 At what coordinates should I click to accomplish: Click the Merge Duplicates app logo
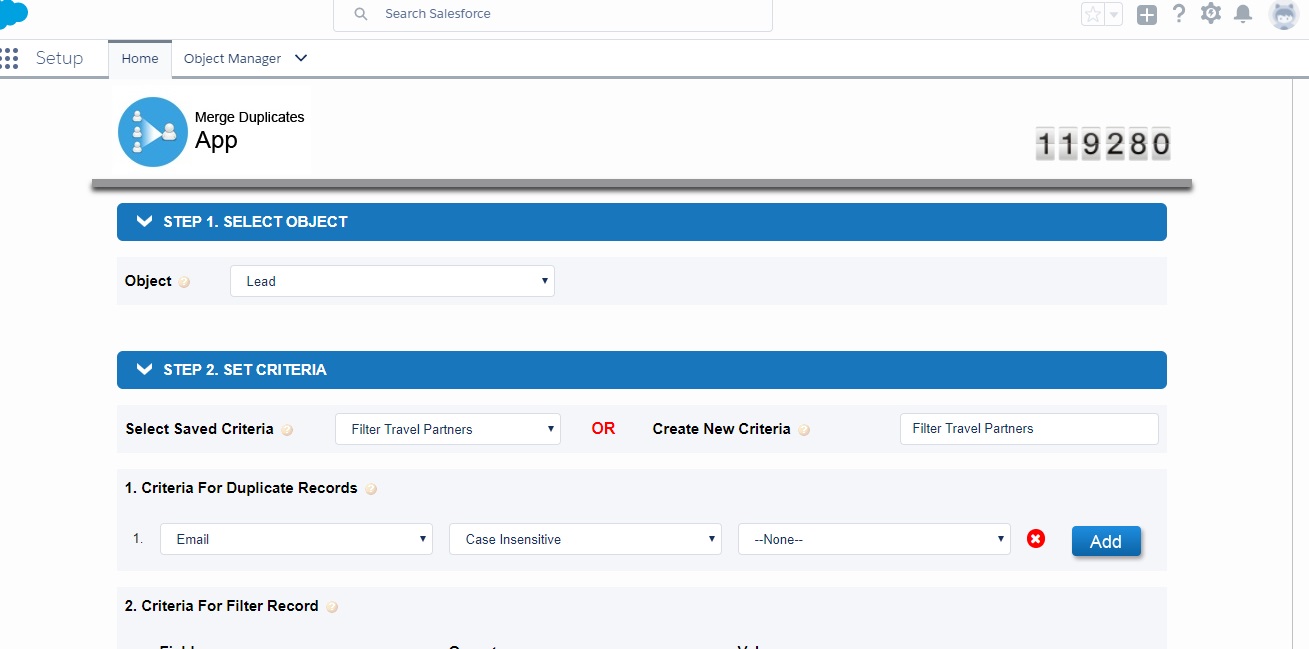pyautogui.click(x=152, y=131)
